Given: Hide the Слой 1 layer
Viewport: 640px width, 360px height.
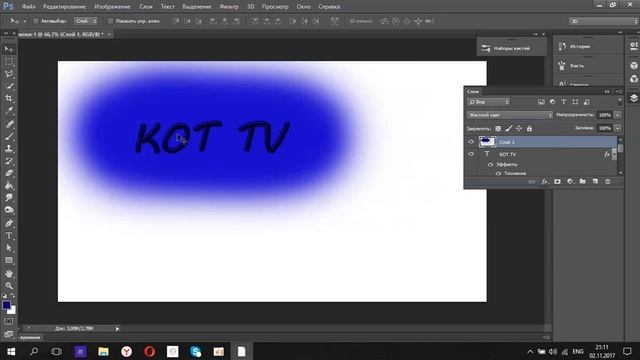Looking at the screenshot, I should click(471, 142).
